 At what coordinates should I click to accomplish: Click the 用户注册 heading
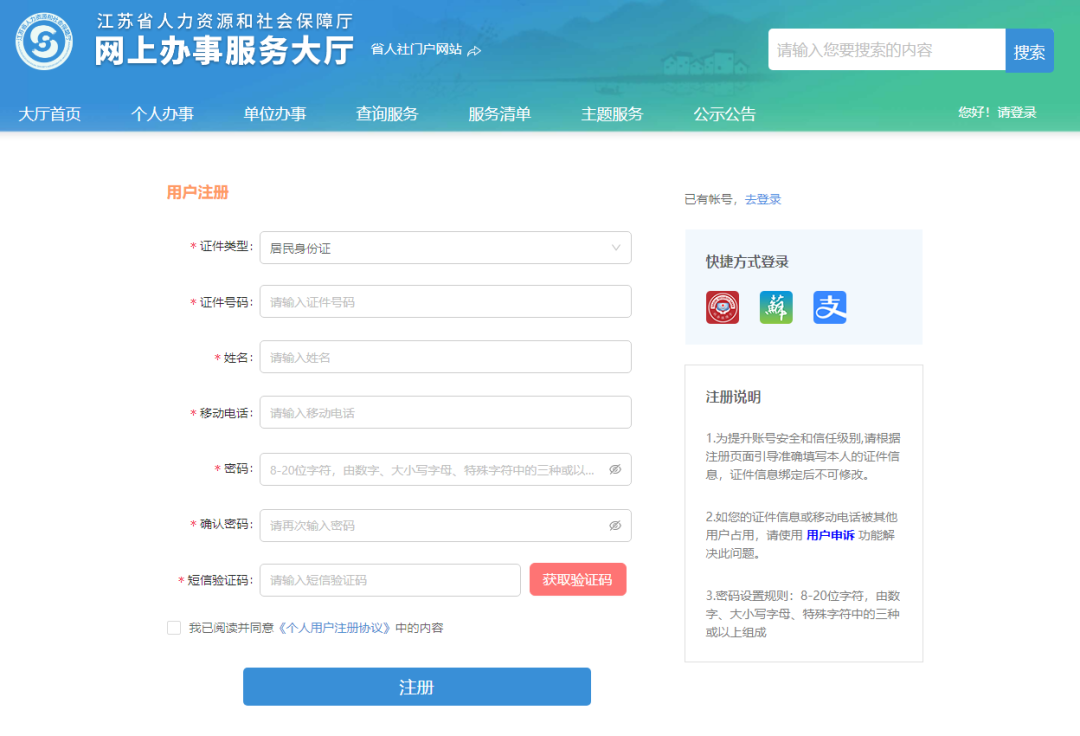(x=198, y=192)
